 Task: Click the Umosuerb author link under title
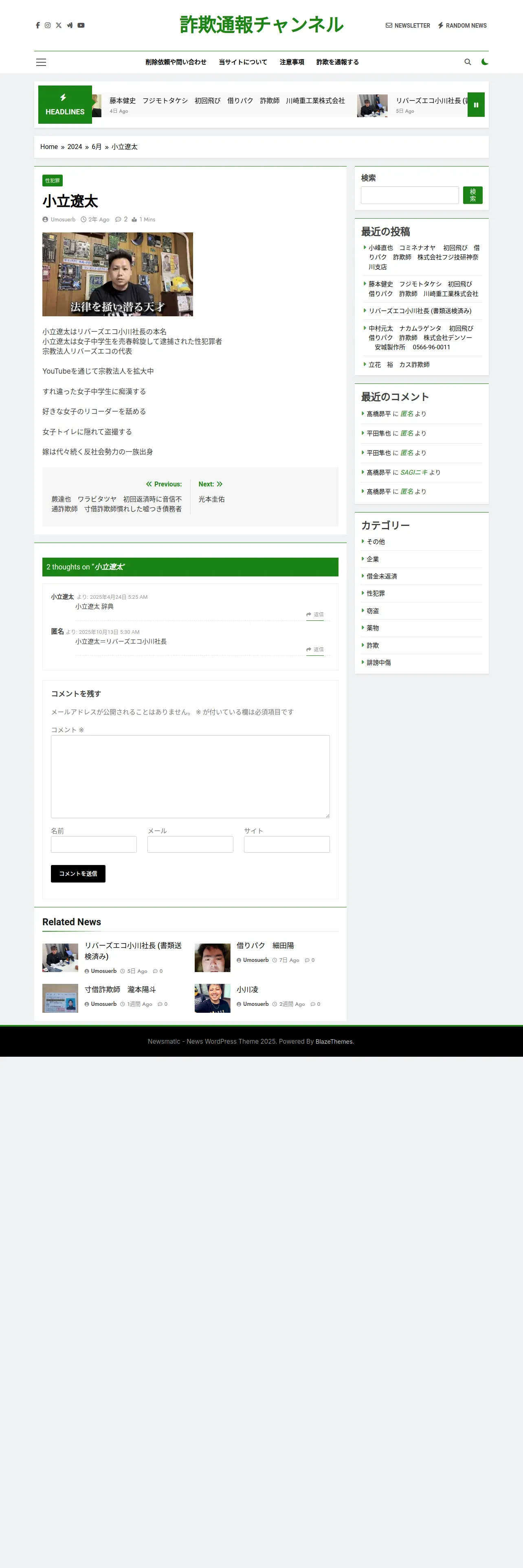pyautogui.click(x=63, y=220)
